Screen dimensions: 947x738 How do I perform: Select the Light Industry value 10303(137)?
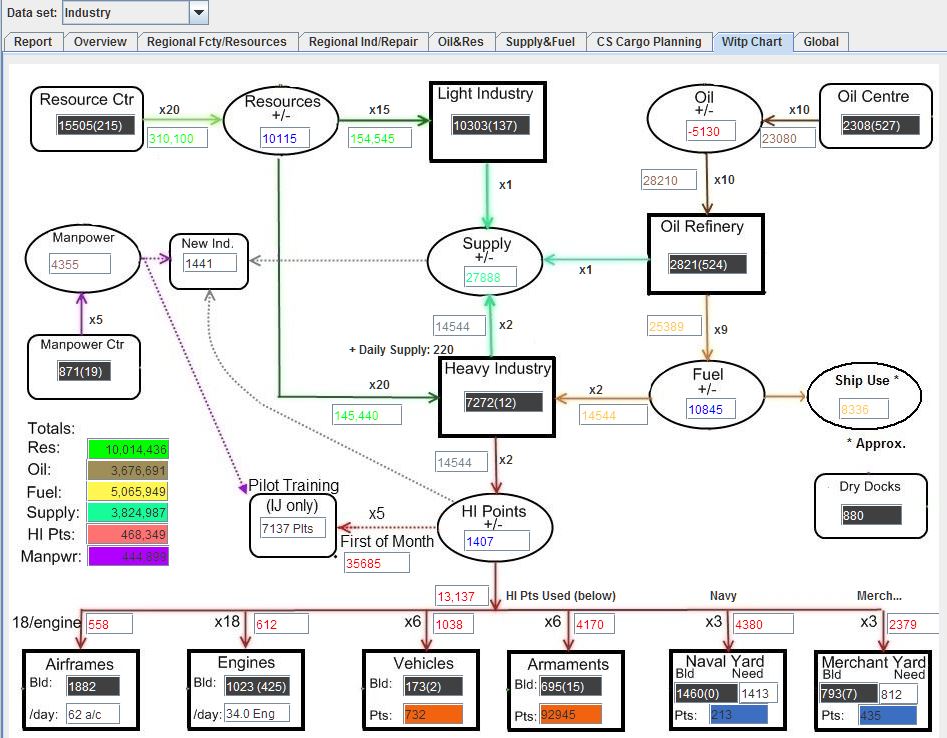click(x=491, y=125)
